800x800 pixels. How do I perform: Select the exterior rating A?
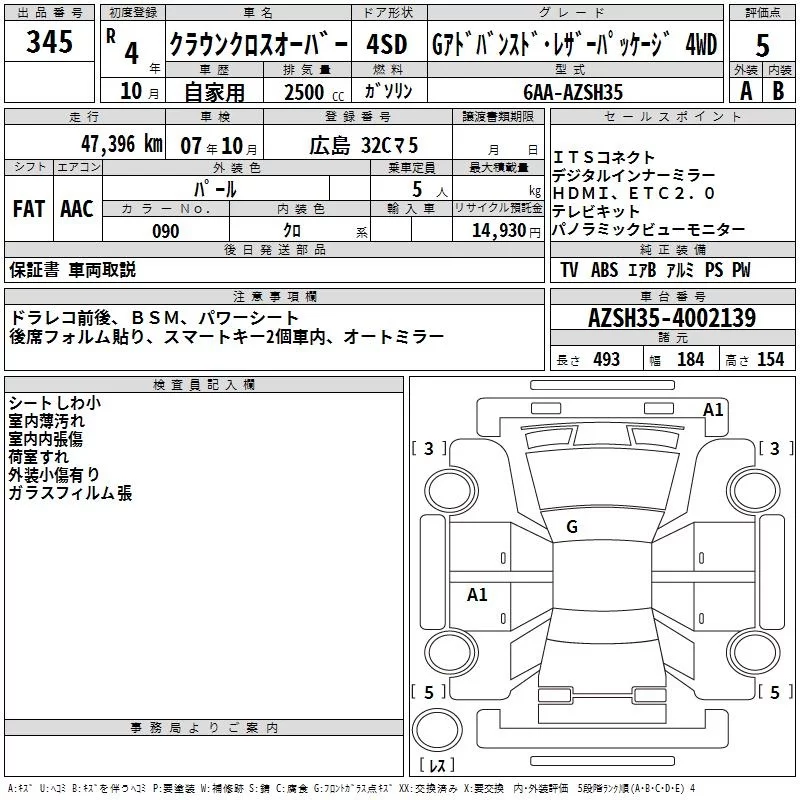(x=746, y=91)
